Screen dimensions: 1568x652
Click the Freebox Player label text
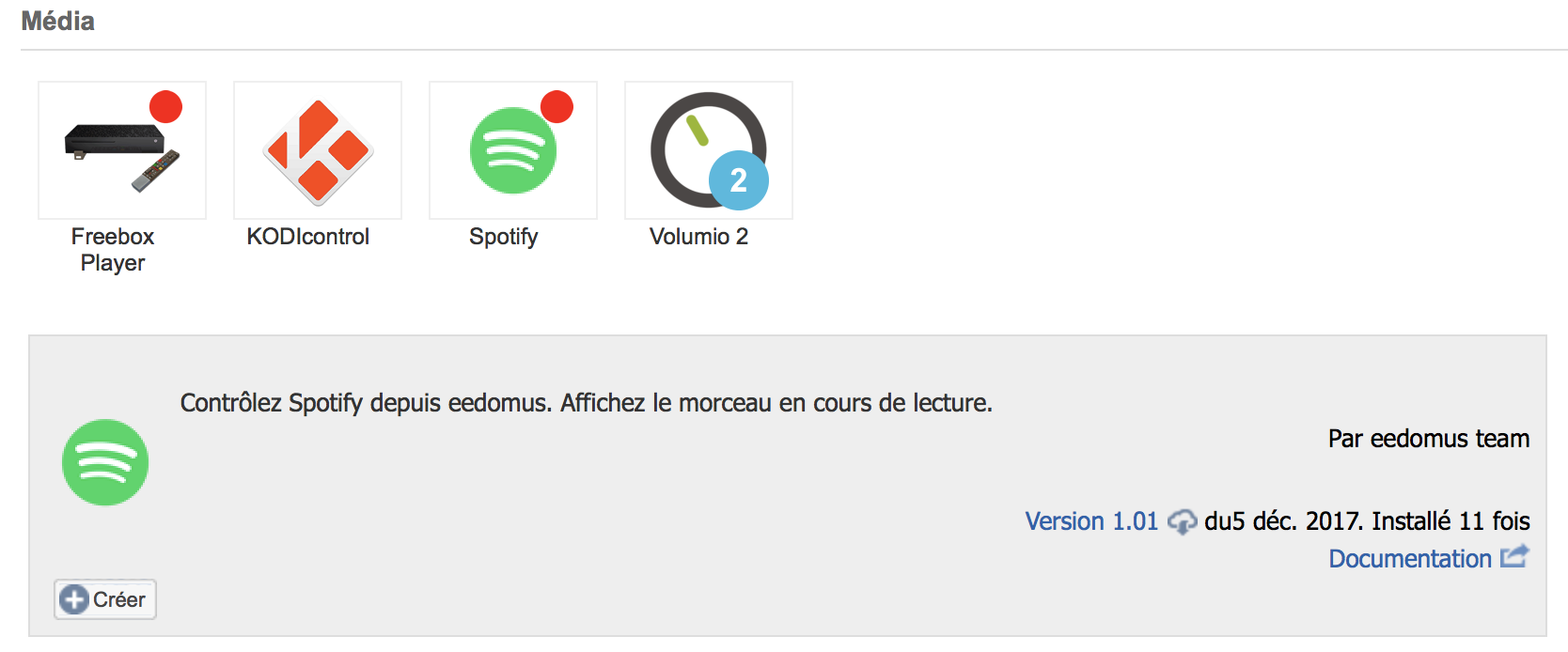[113, 250]
